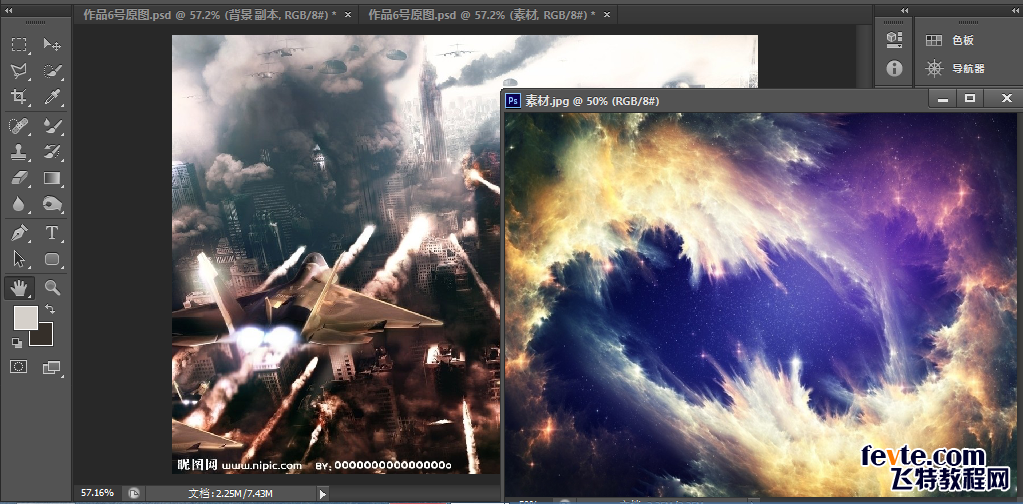The height and width of the screenshot is (504, 1023).
Task: Select the Path Selection arrow tool
Action: coord(19,259)
